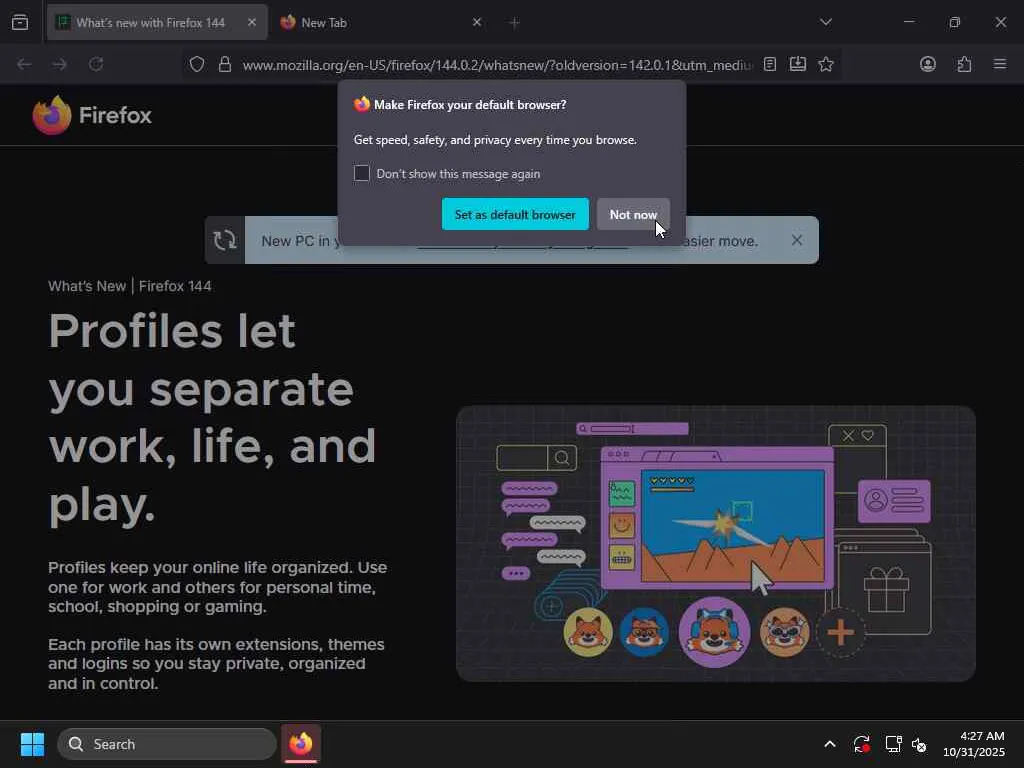Show hidden system tray icons
The height and width of the screenshot is (768, 1024).
tap(829, 744)
